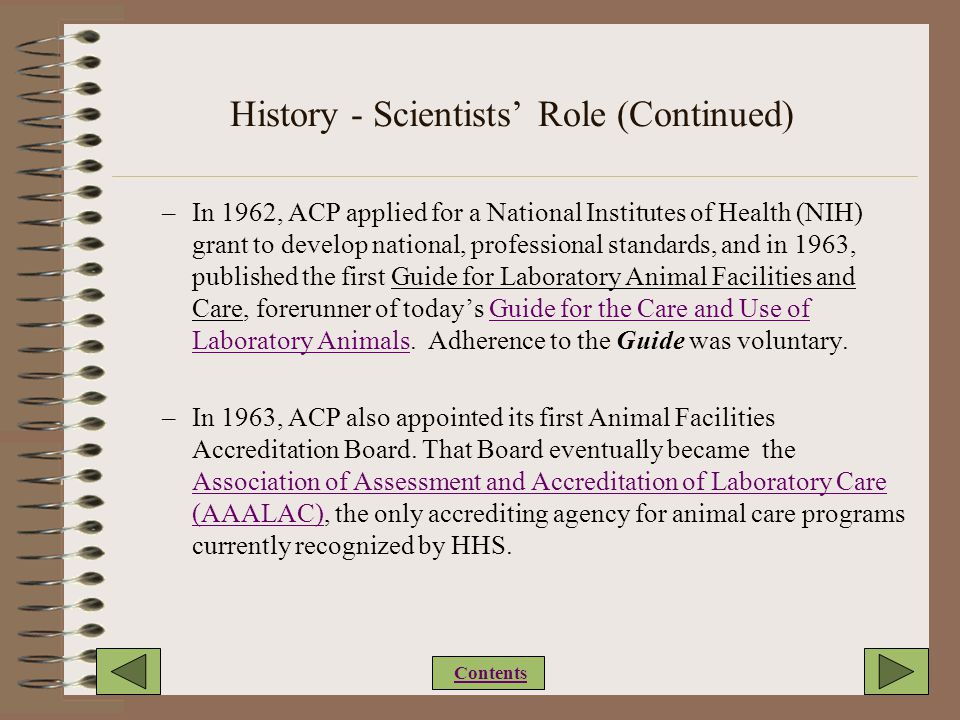Click the words 'National Institutes of Health'
Viewport: 960px width, 720px height.
pyautogui.click(x=639, y=213)
